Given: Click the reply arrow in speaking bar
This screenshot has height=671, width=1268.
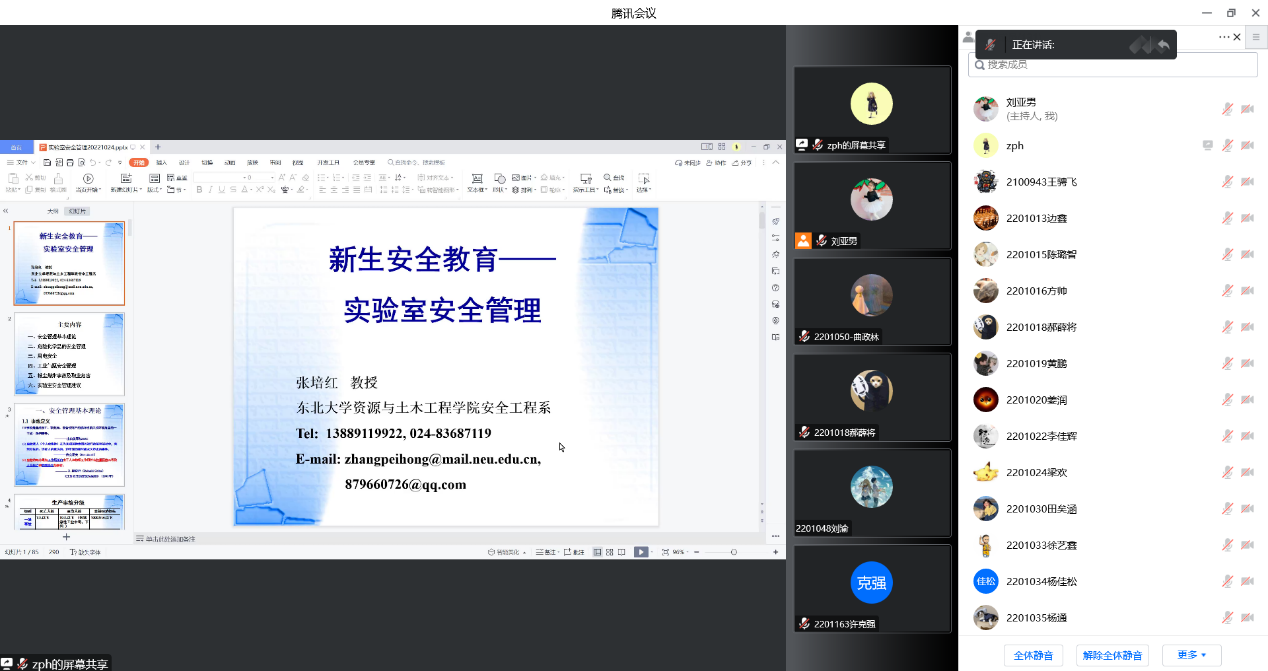Looking at the screenshot, I should point(1163,45).
